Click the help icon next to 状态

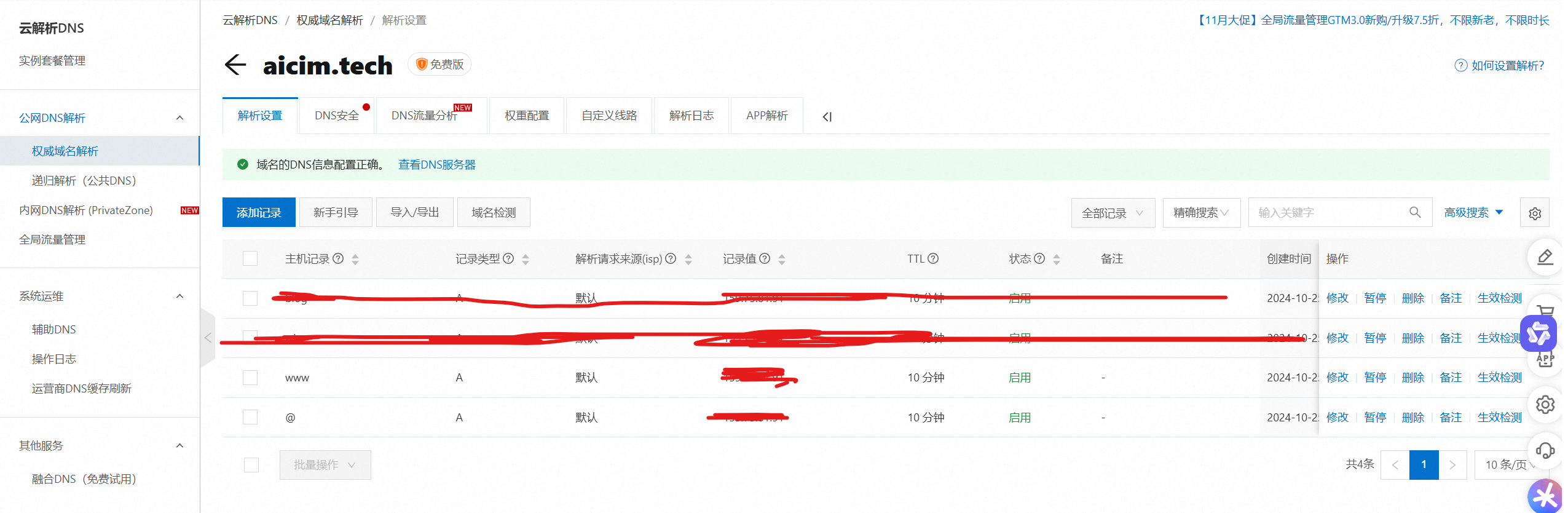[x=1039, y=258]
